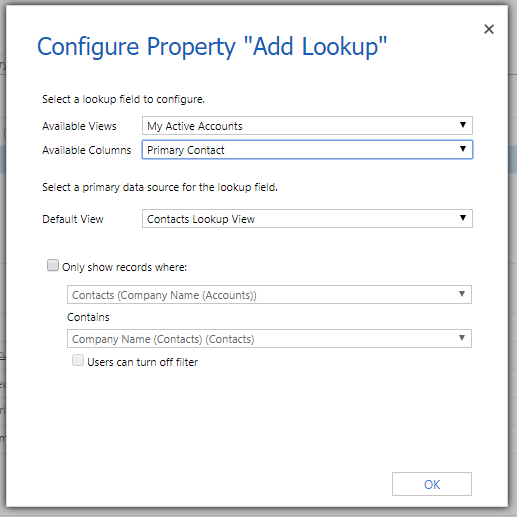
Task: Click the arrow on Company Name (Contacts) (Contacts)
Action: [462, 338]
